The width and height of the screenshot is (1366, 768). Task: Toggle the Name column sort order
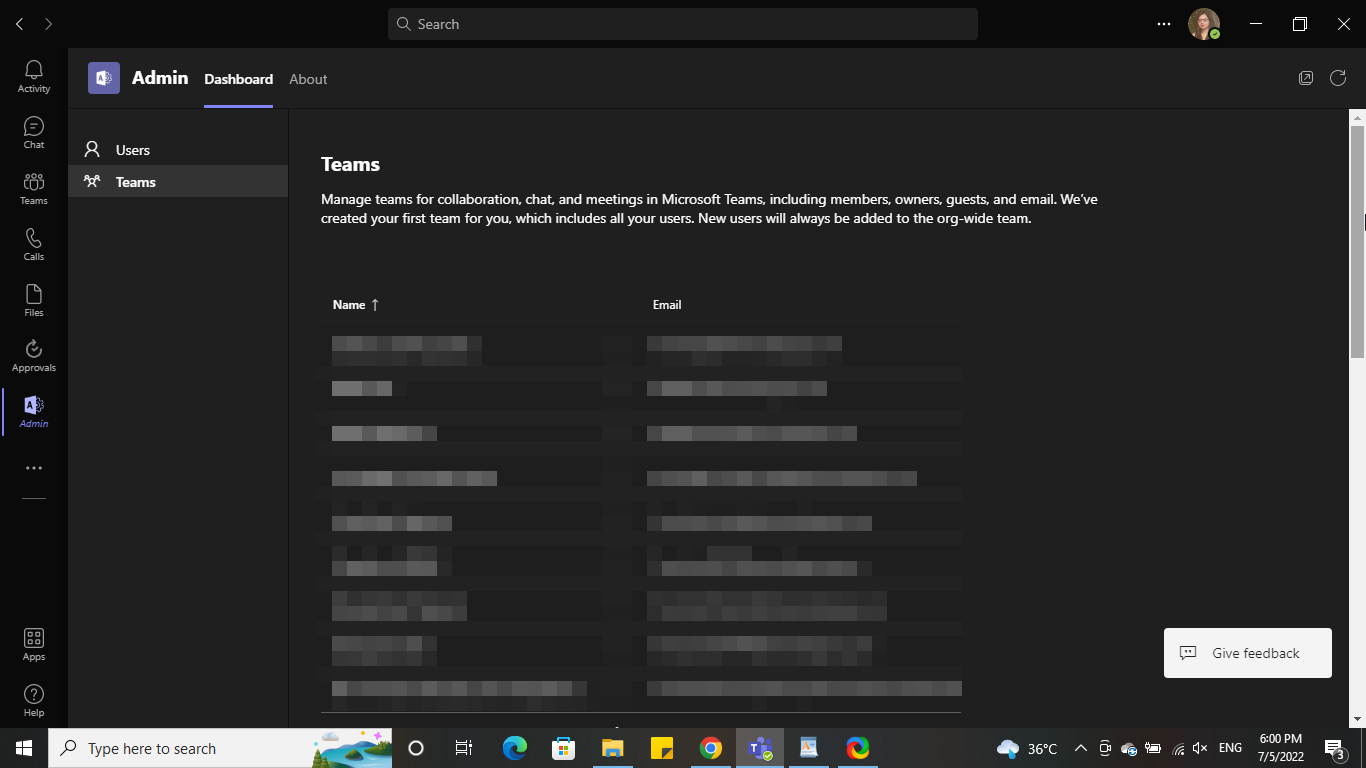click(x=355, y=304)
